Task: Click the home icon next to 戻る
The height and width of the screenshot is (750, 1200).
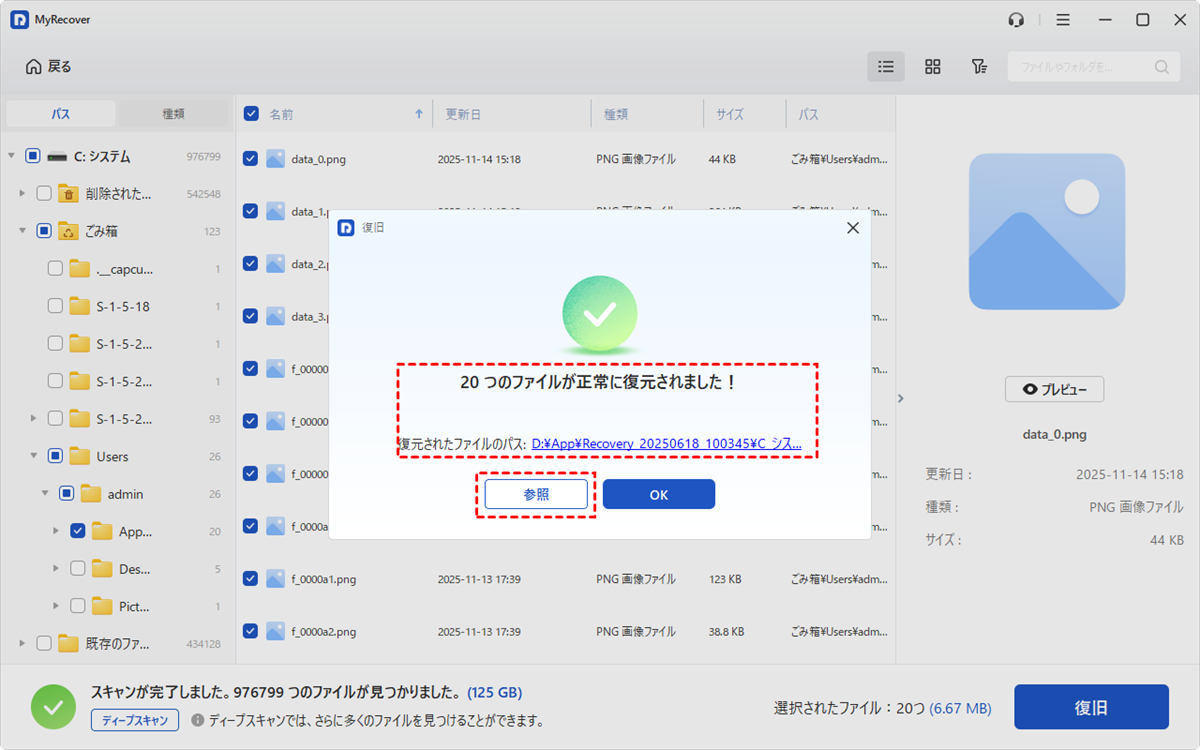Action: click(34, 67)
